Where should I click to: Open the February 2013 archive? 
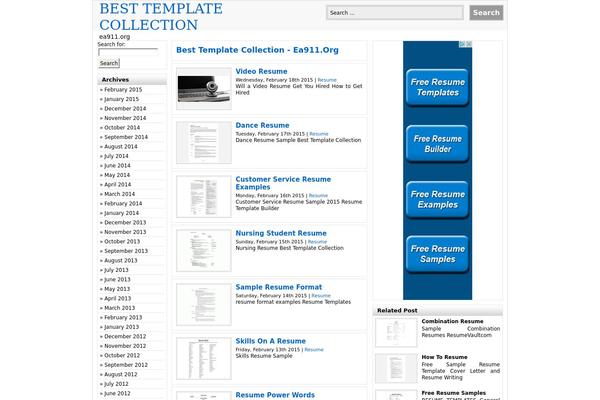tap(123, 317)
